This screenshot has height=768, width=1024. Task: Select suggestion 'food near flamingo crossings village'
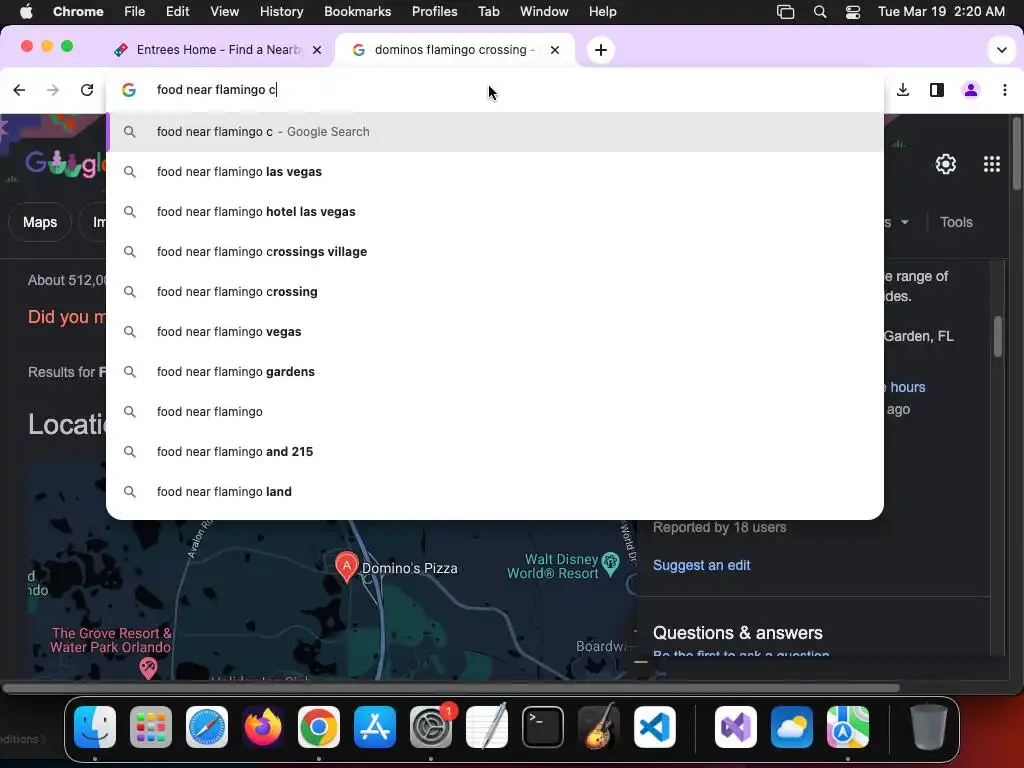[495, 251]
